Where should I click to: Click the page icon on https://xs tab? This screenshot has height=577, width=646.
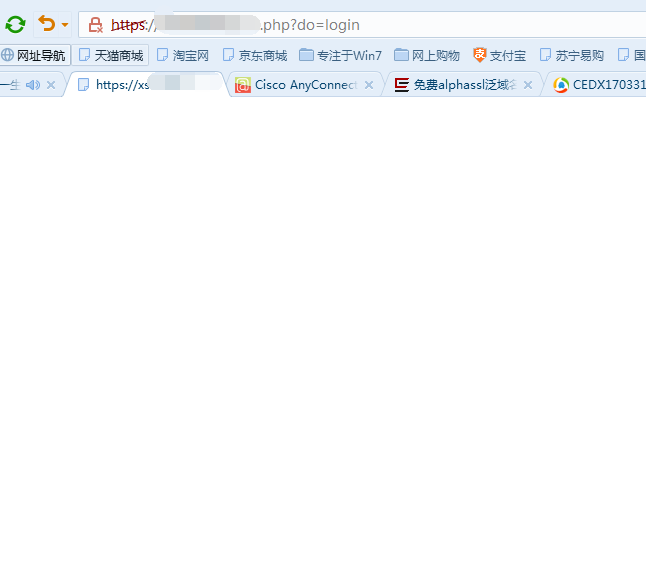83,85
